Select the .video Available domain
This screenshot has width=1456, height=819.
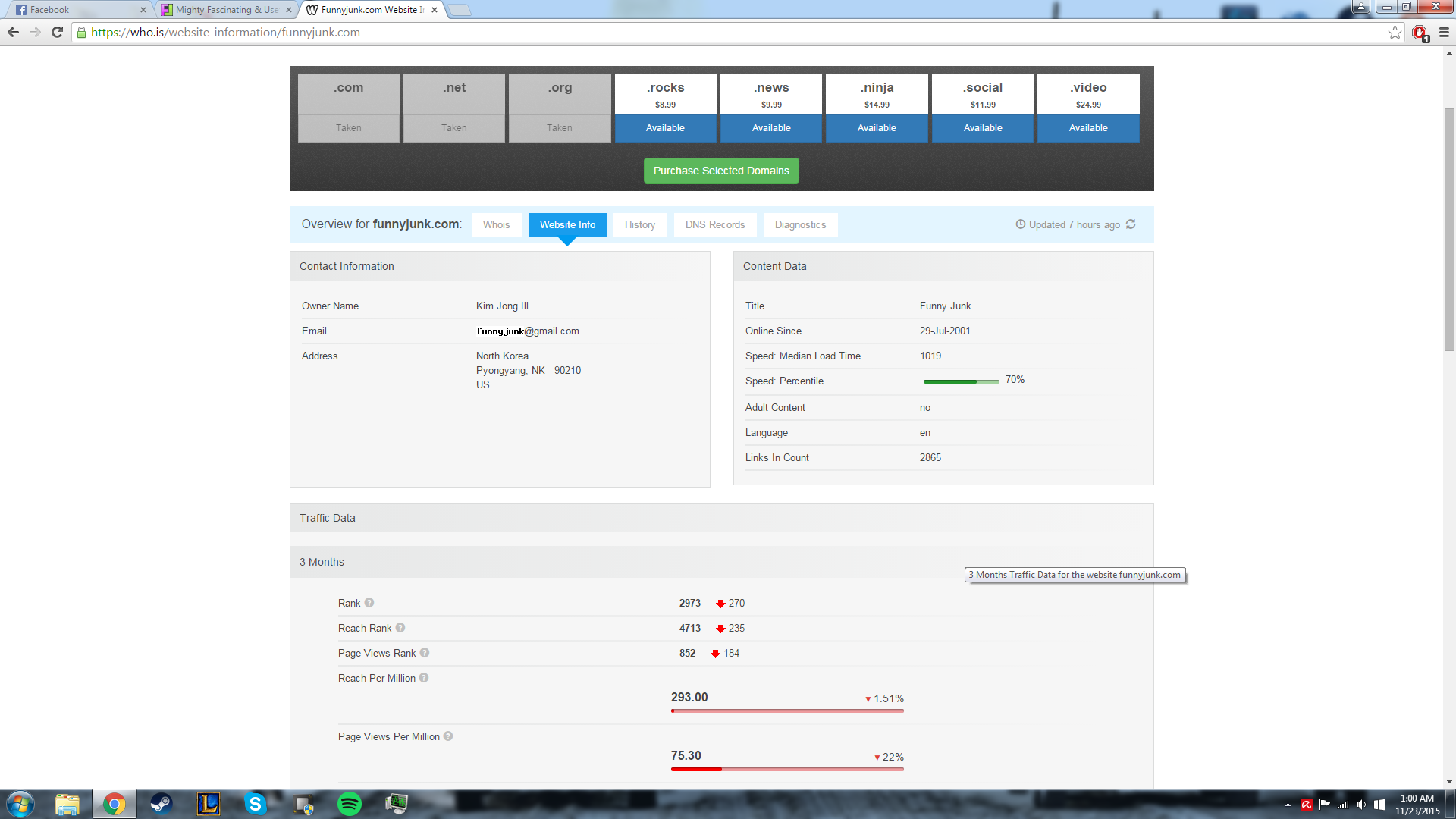coord(1088,127)
